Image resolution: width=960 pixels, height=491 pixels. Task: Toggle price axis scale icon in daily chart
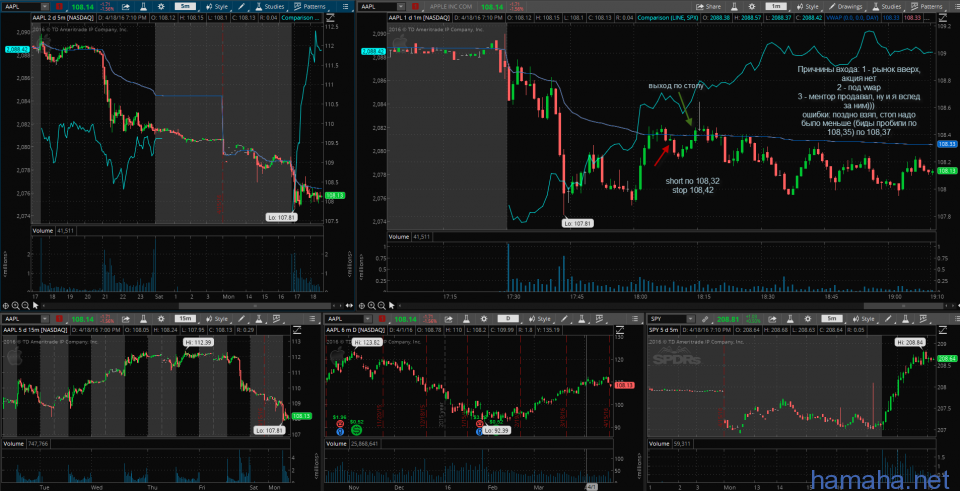(620, 329)
